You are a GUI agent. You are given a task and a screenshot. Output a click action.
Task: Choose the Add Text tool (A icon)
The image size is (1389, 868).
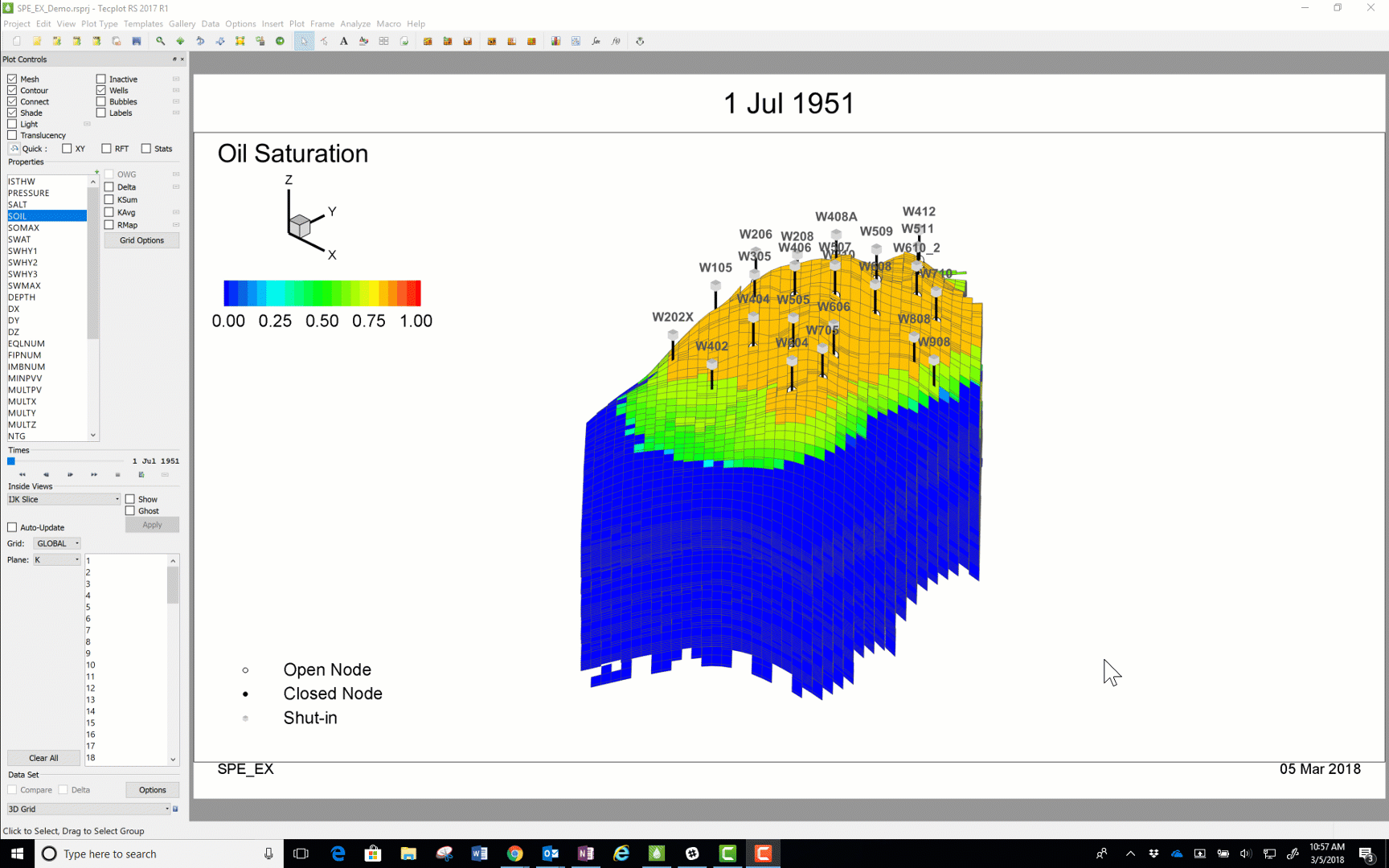pos(344,41)
